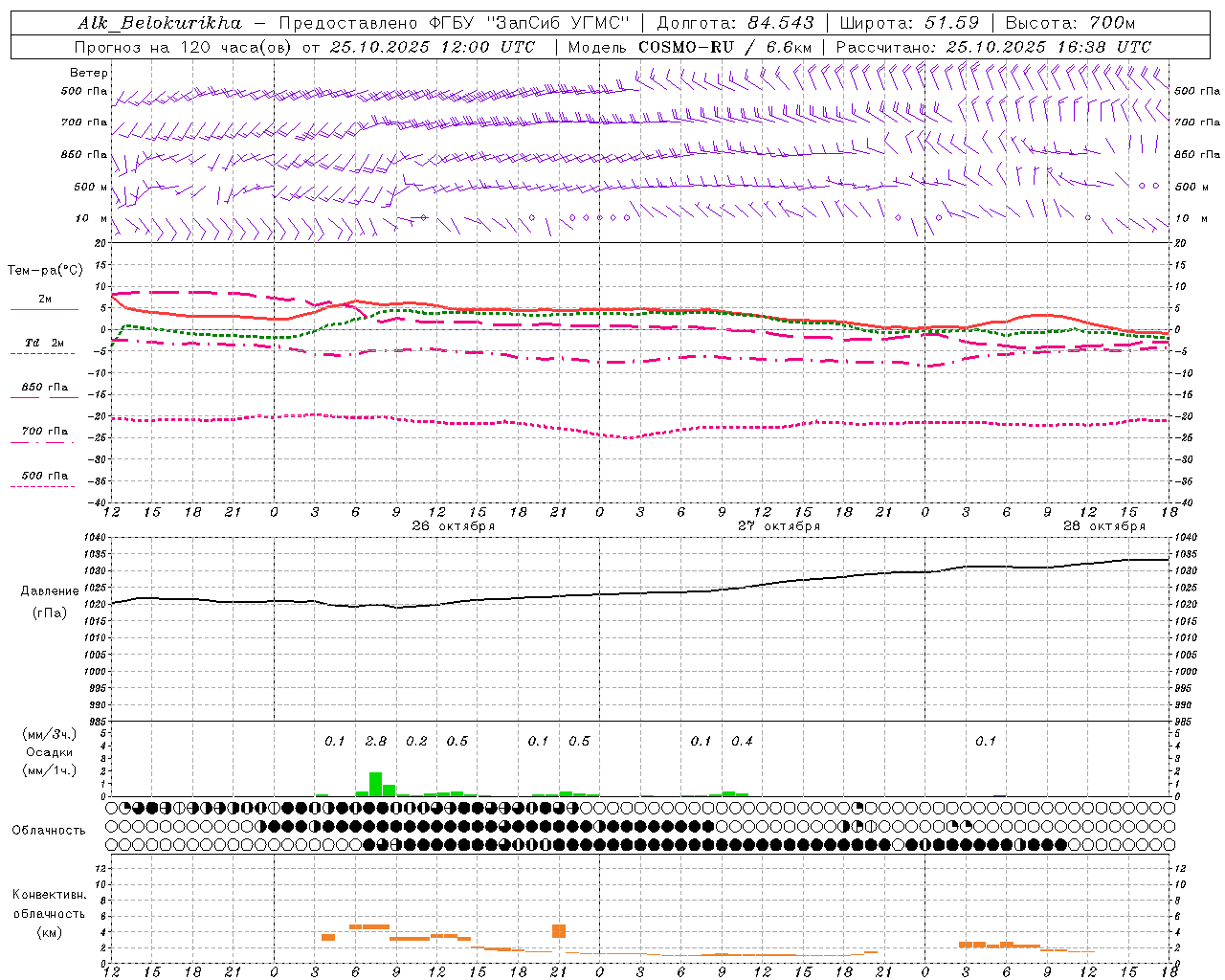The height and width of the screenshot is (980, 1225).
Task: Click the Alk_Belokurikha station title
Action: [x=160, y=23]
